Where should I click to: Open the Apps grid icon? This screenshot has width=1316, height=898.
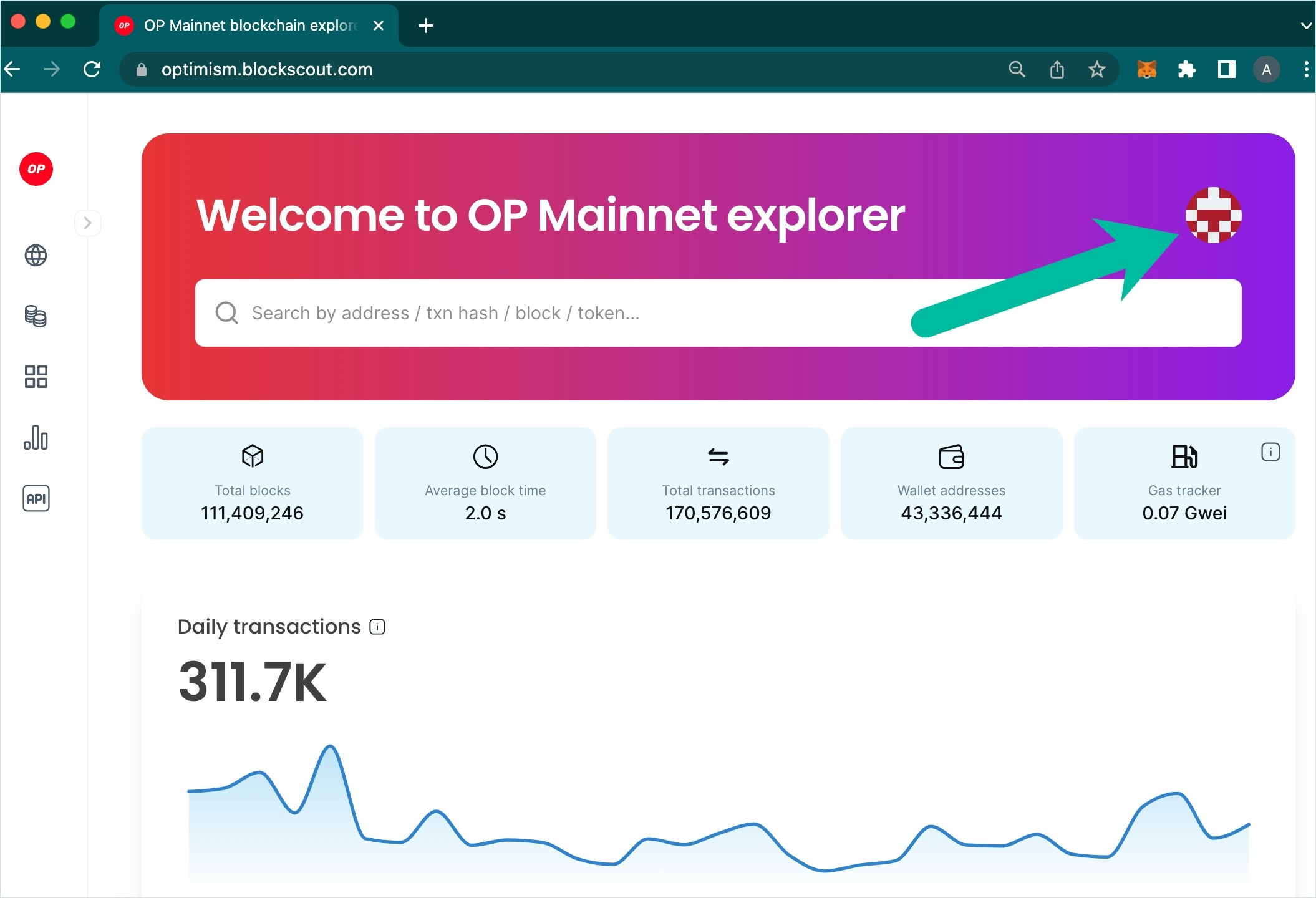coord(36,377)
